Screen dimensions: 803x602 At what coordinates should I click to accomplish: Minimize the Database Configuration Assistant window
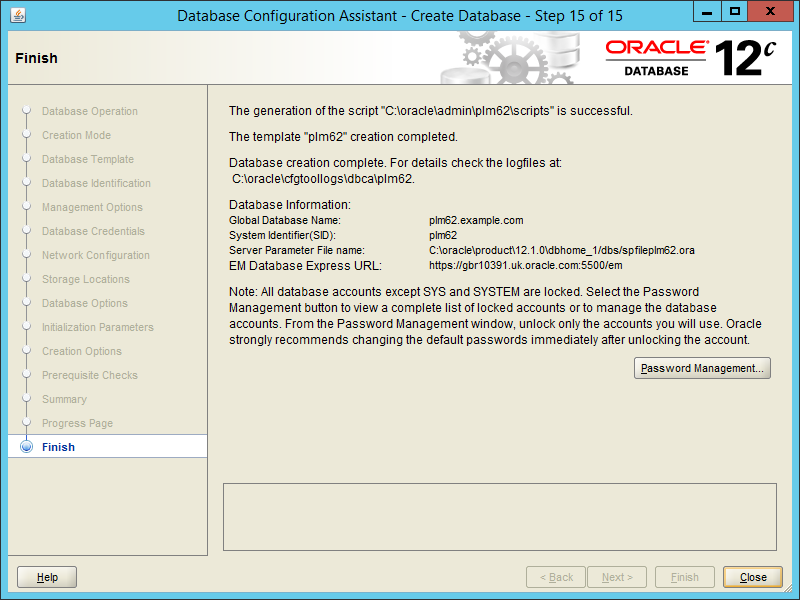[707, 11]
